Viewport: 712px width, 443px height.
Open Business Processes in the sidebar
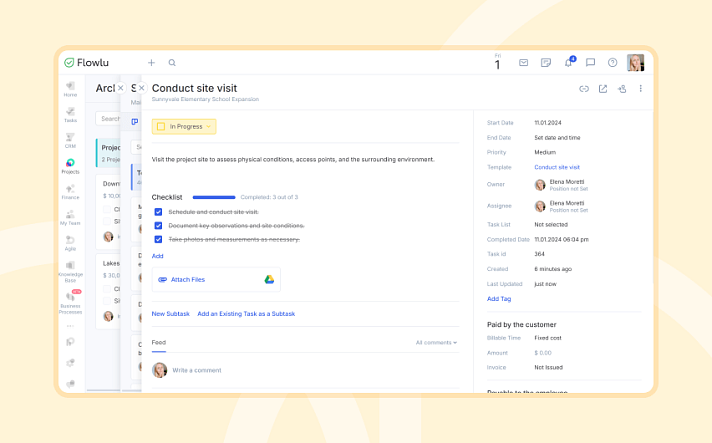tap(70, 302)
